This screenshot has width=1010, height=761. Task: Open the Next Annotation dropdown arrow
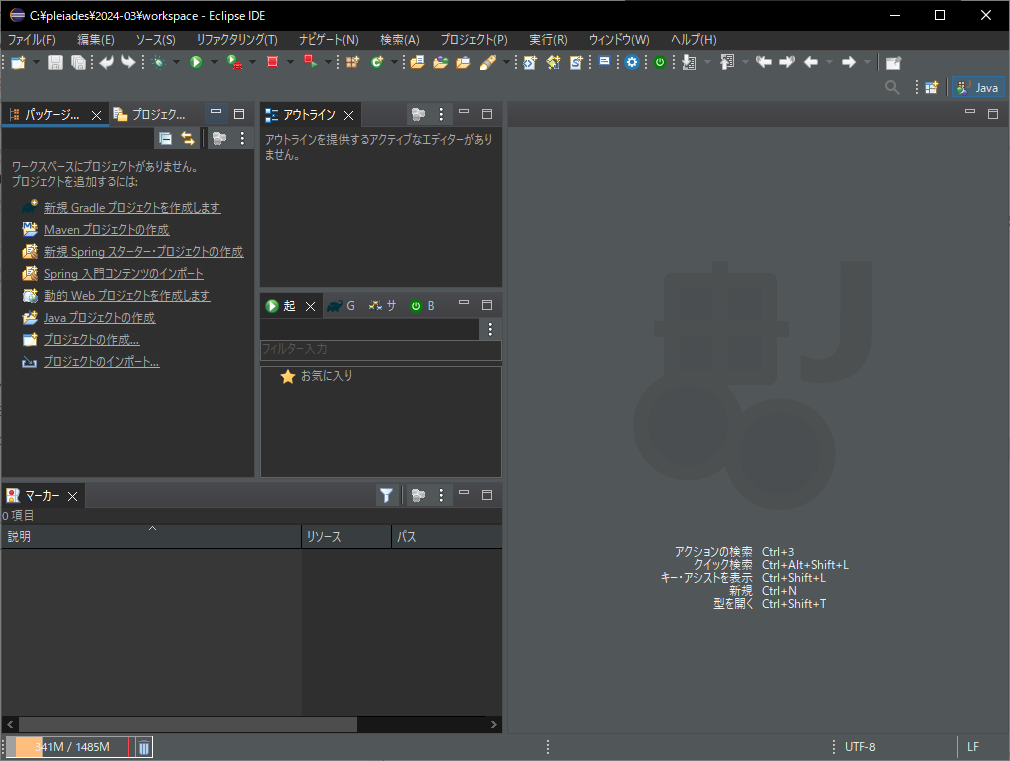click(x=707, y=63)
